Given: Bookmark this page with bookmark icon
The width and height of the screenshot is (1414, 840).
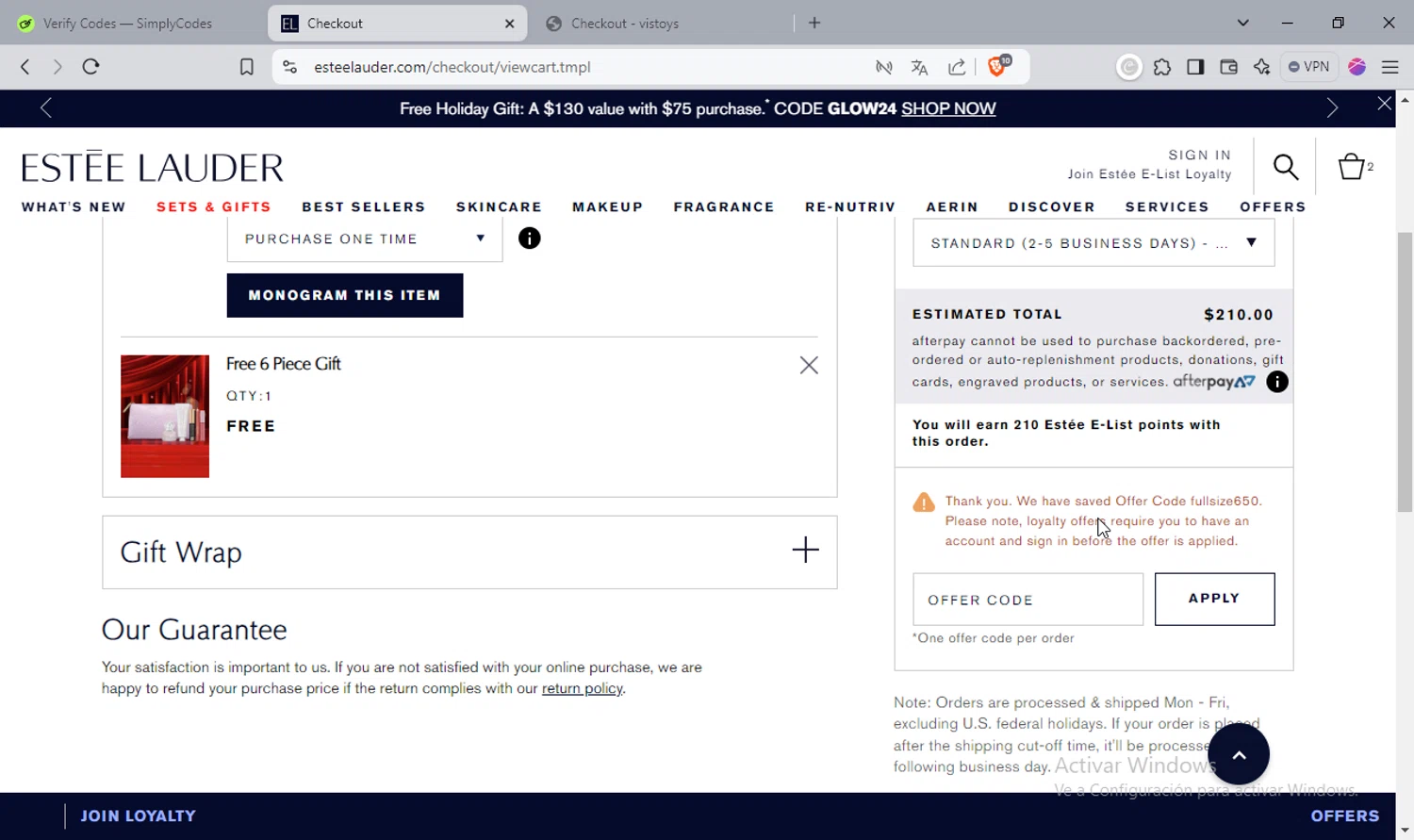Looking at the screenshot, I should 247,67.
